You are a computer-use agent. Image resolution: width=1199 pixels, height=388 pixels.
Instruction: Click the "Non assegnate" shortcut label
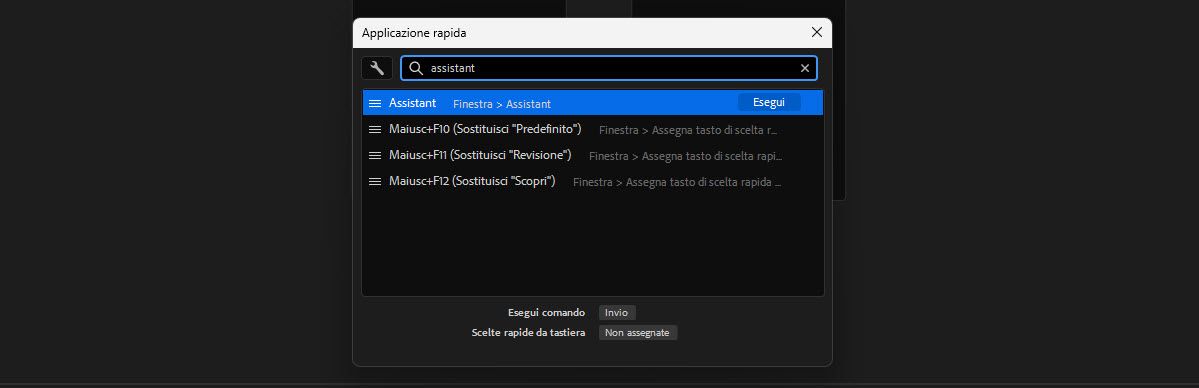[x=638, y=332]
